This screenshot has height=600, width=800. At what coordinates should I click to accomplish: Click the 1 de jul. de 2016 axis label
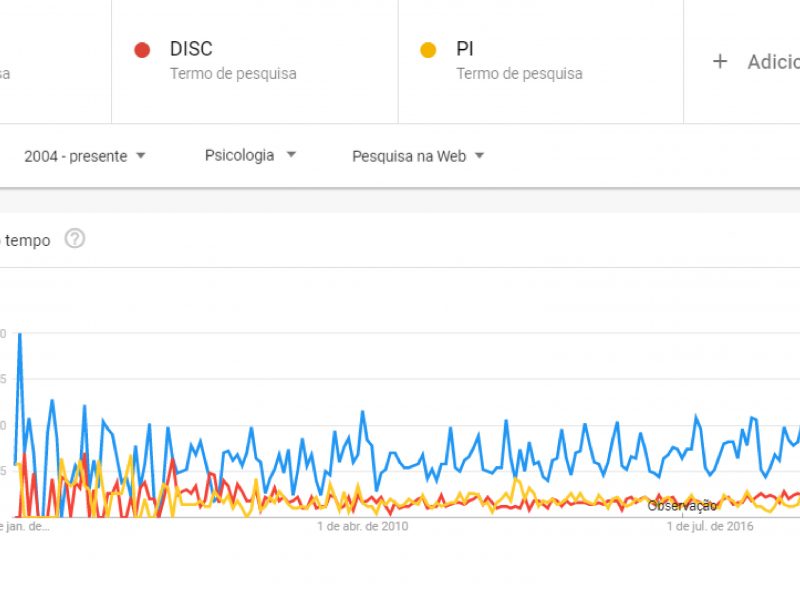pos(710,526)
